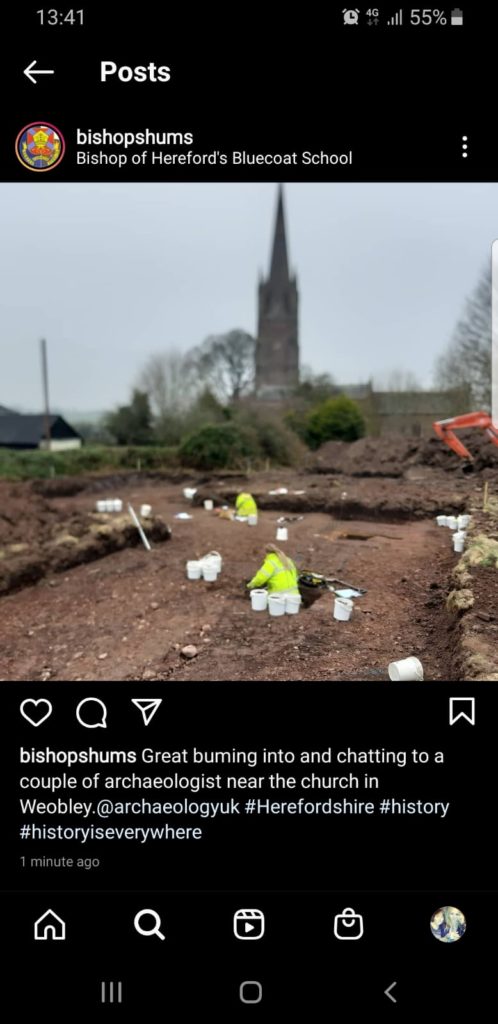Like the post with the heart icon

click(36, 712)
